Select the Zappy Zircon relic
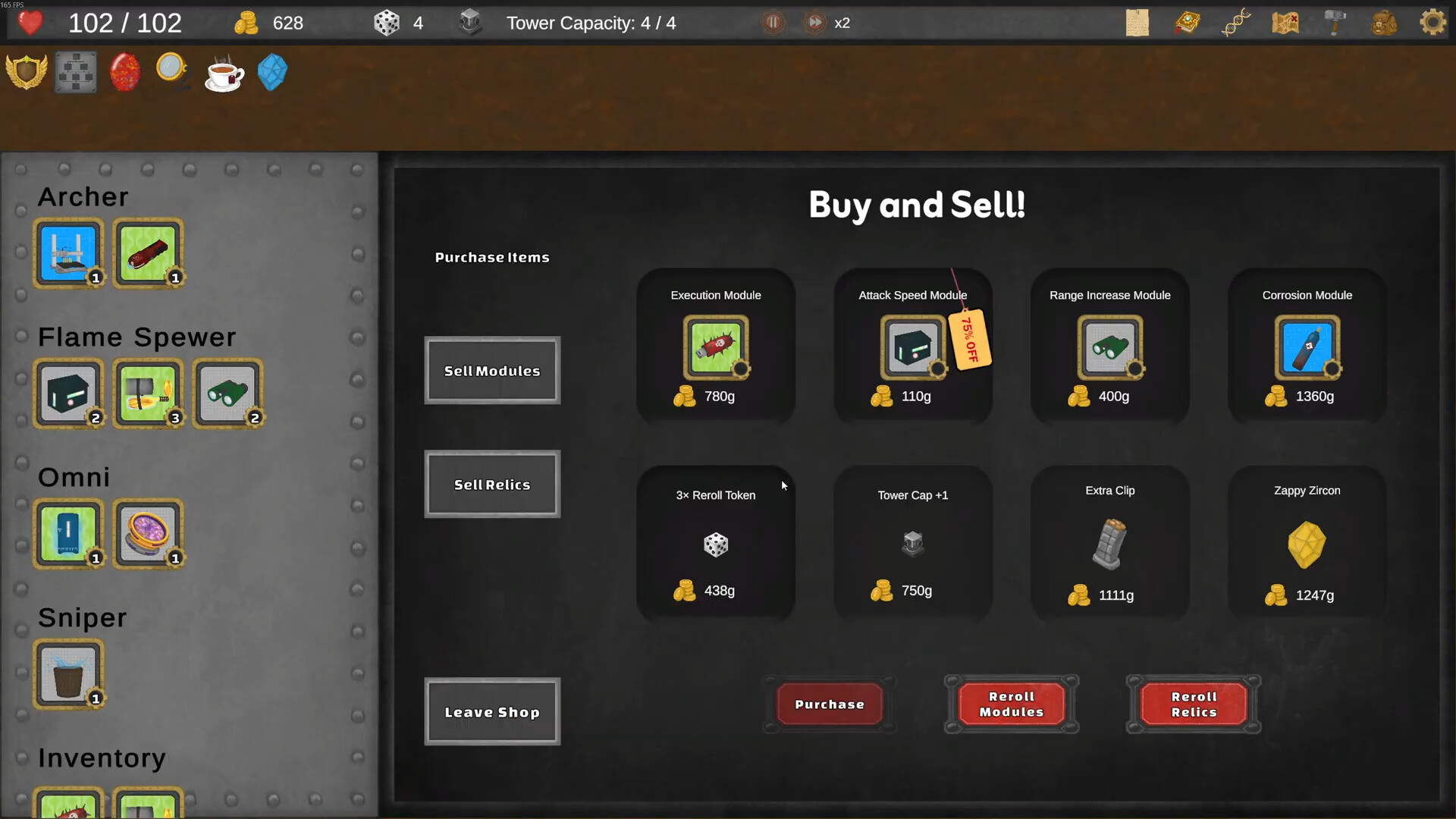1456x819 pixels. (x=1307, y=544)
